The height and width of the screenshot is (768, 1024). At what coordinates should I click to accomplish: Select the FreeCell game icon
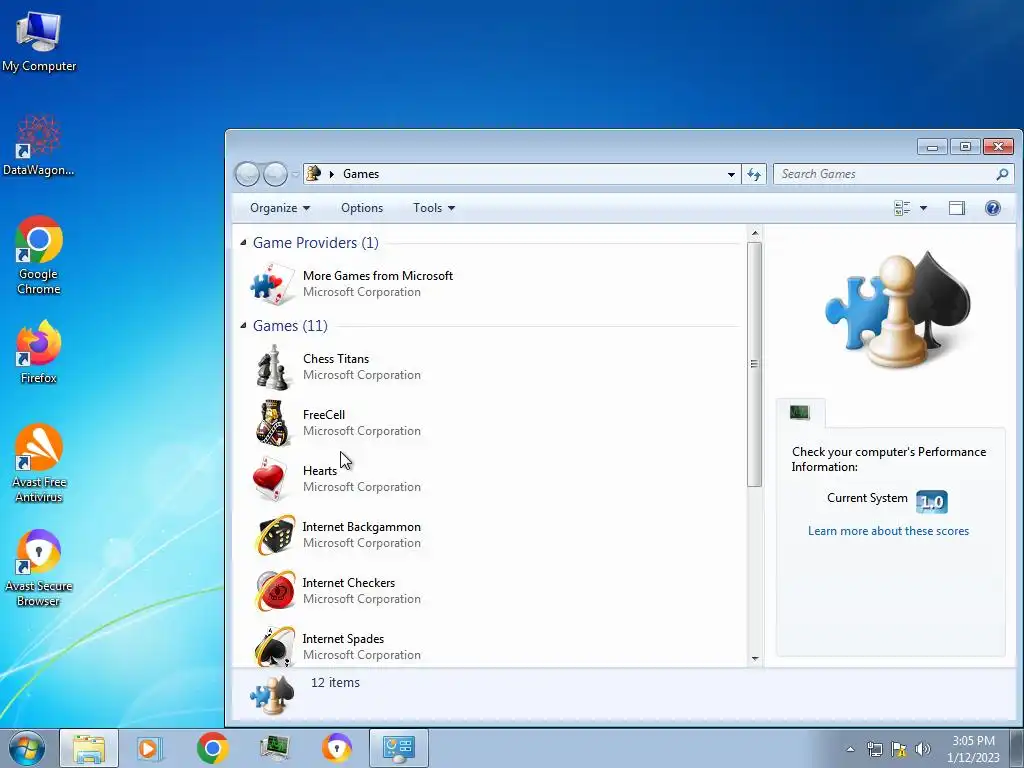click(x=273, y=423)
